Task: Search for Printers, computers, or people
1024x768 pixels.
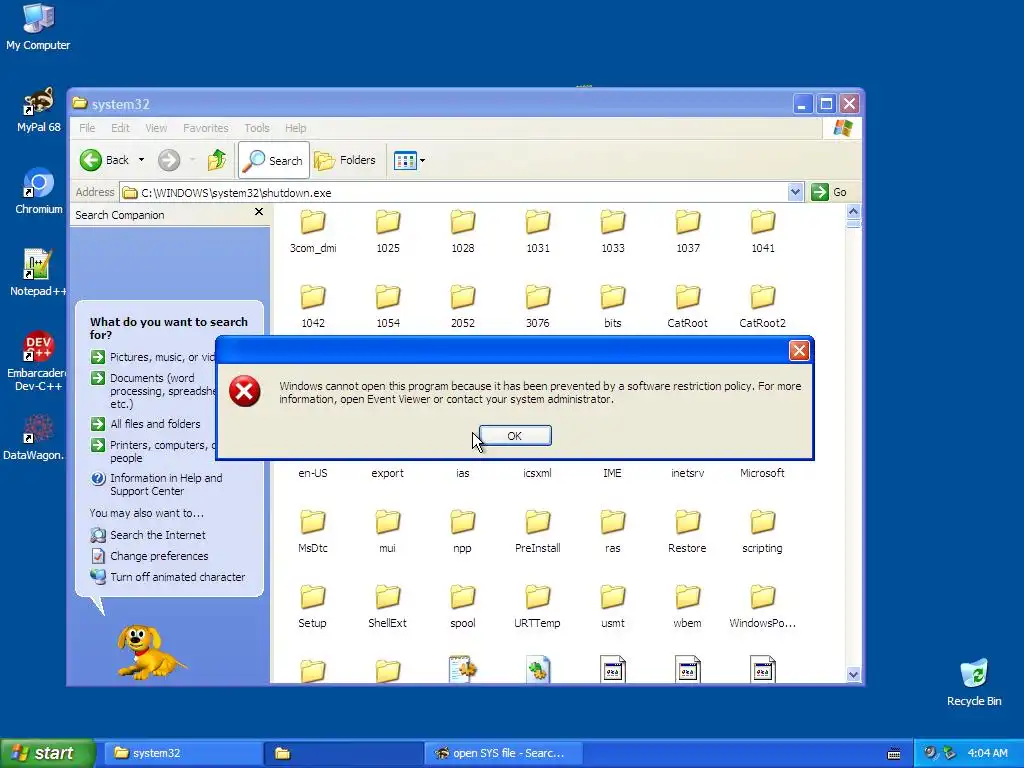Action: 152,451
